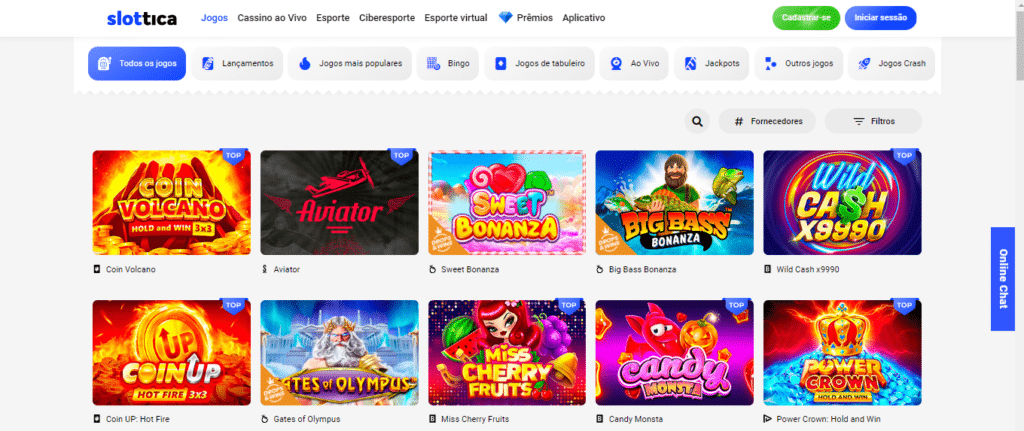
Task: Show the Outros jogos category
Action: (x=799, y=63)
